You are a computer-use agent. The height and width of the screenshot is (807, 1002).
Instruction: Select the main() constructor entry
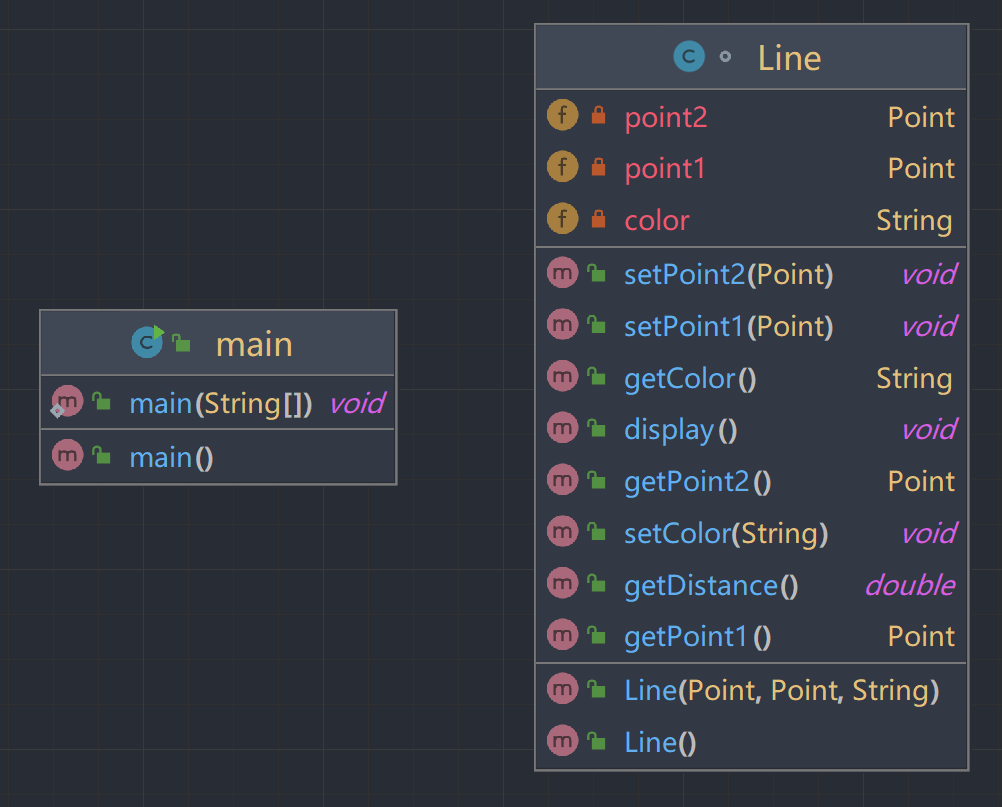171,457
